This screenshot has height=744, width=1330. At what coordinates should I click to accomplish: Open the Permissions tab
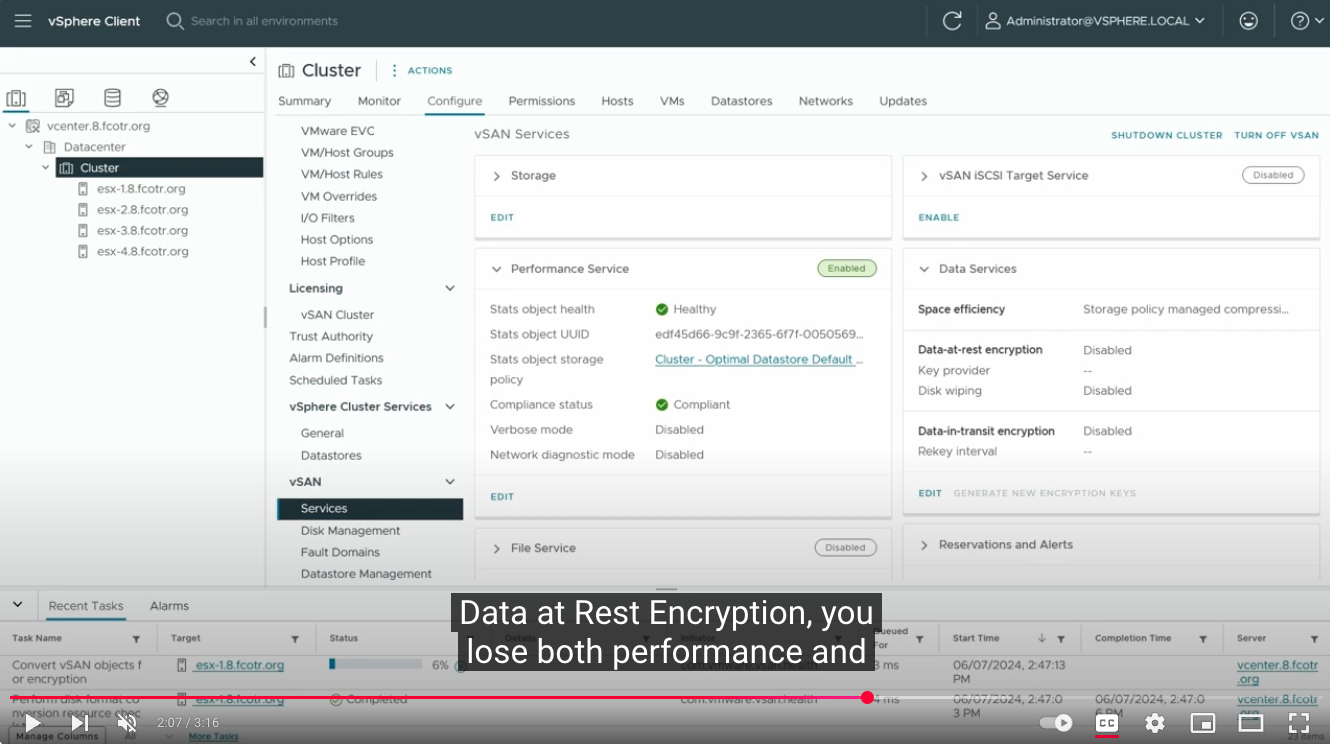tap(542, 101)
